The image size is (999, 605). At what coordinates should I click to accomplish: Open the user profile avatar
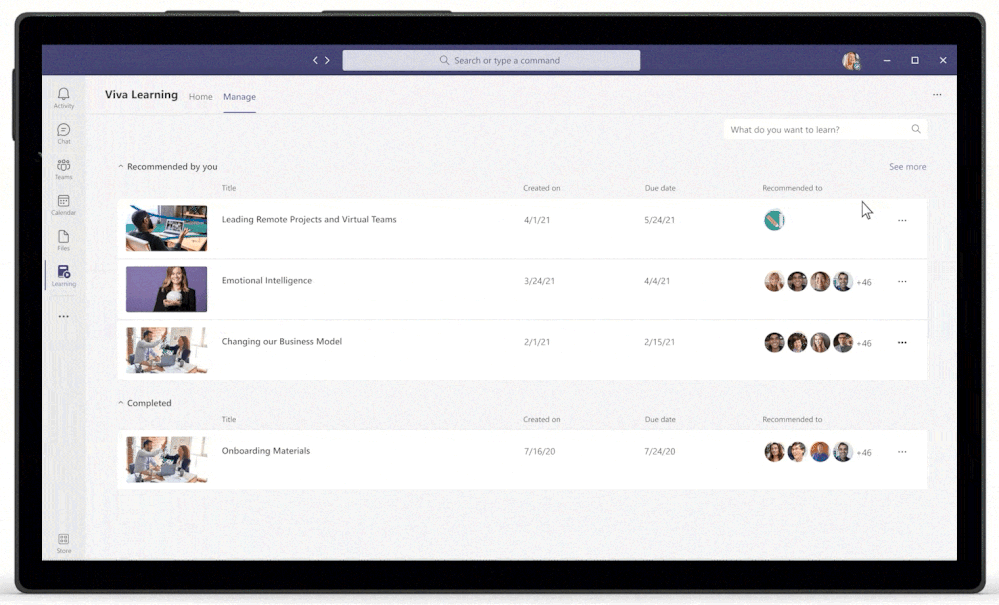pyautogui.click(x=851, y=60)
